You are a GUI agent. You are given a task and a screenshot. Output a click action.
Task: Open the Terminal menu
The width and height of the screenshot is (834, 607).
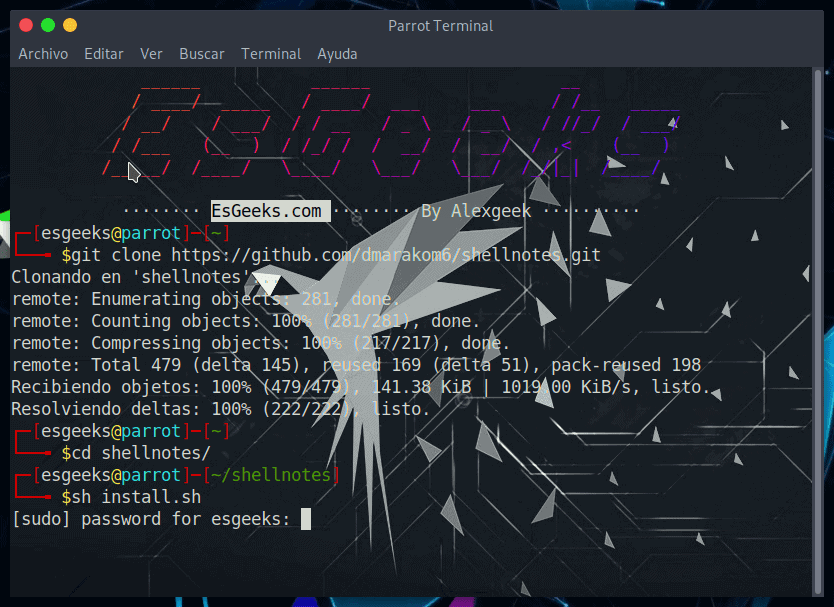pos(271,54)
